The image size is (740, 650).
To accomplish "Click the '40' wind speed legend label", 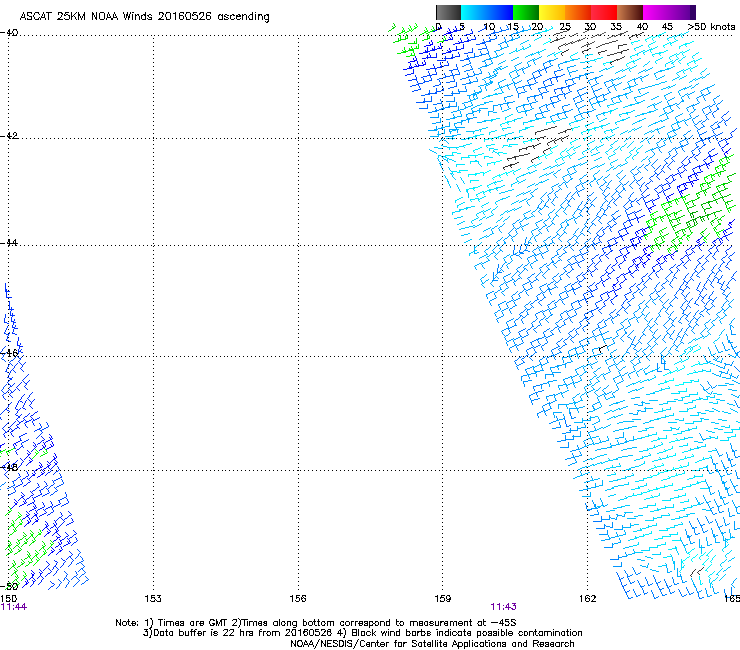I will point(642,27).
